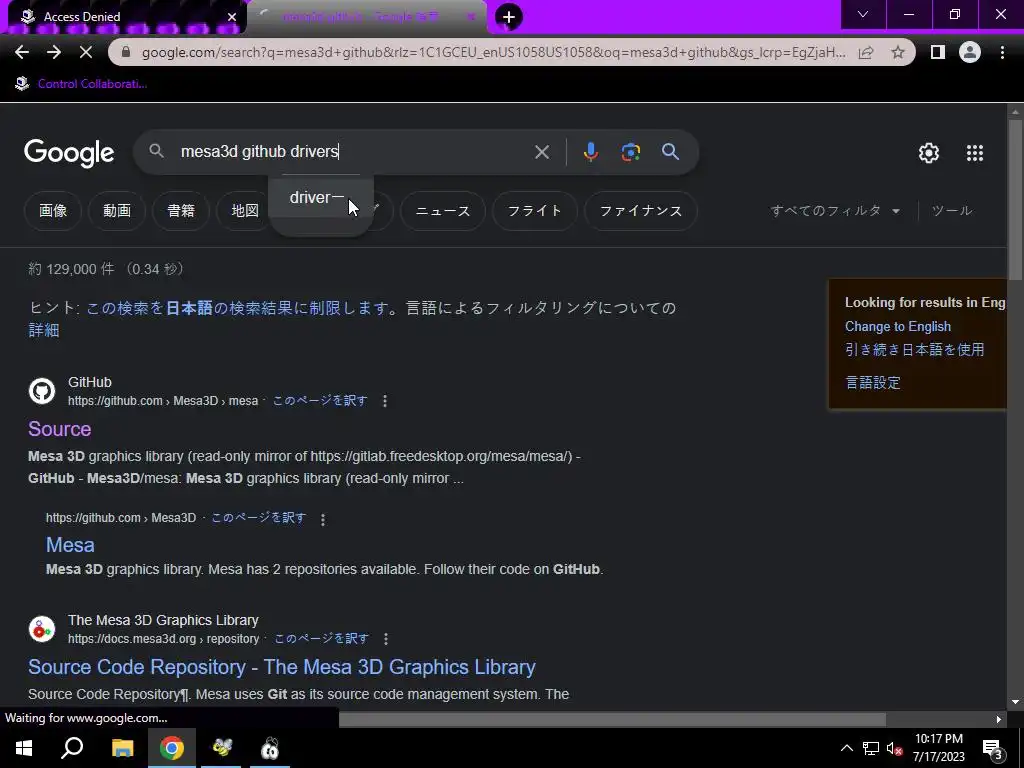Open the tab search dropdown
The width and height of the screenshot is (1024, 768).
[x=863, y=14]
